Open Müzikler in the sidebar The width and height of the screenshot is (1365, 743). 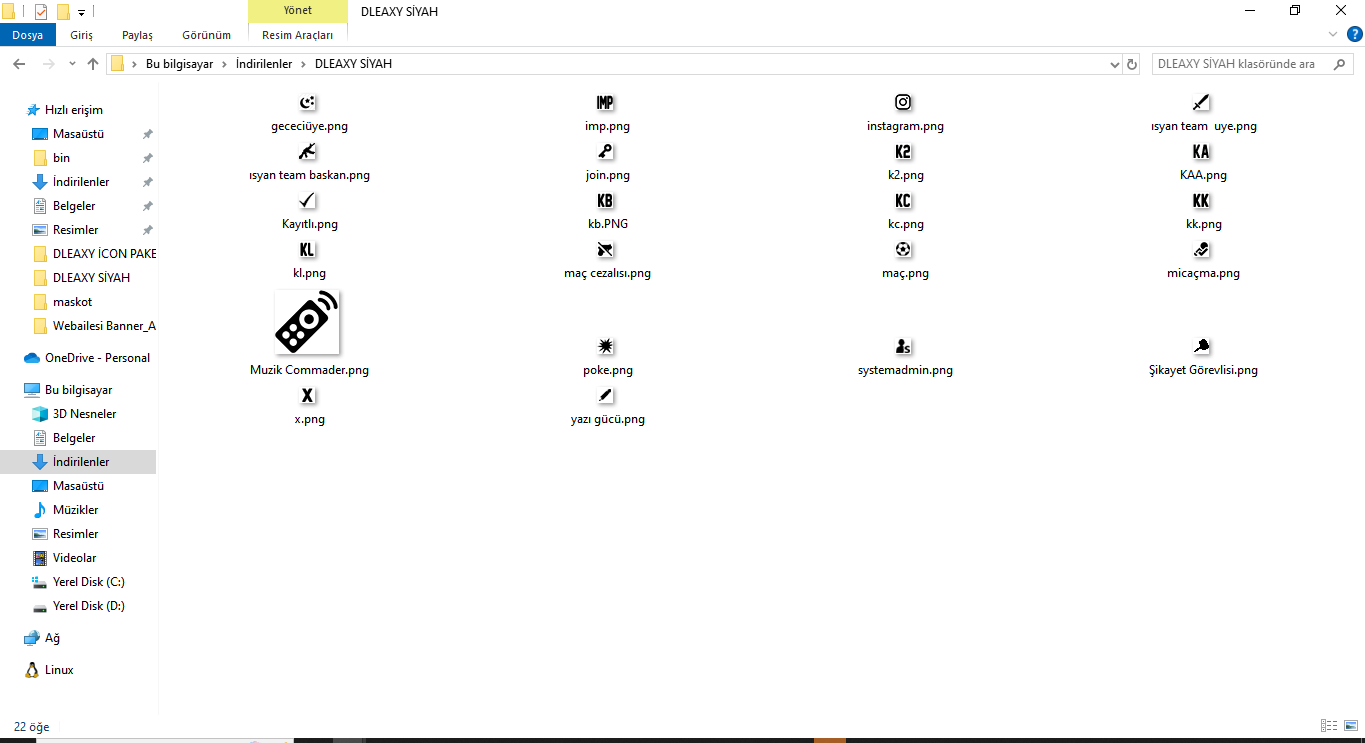75,510
